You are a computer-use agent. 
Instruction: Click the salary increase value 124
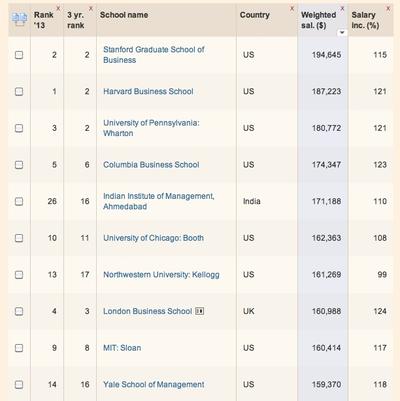(x=380, y=311)
